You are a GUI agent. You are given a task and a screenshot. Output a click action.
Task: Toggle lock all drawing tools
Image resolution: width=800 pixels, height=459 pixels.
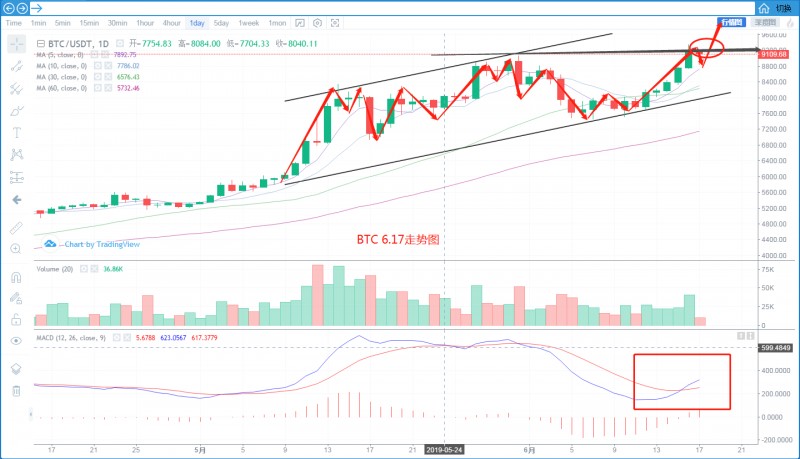(17, 320)
